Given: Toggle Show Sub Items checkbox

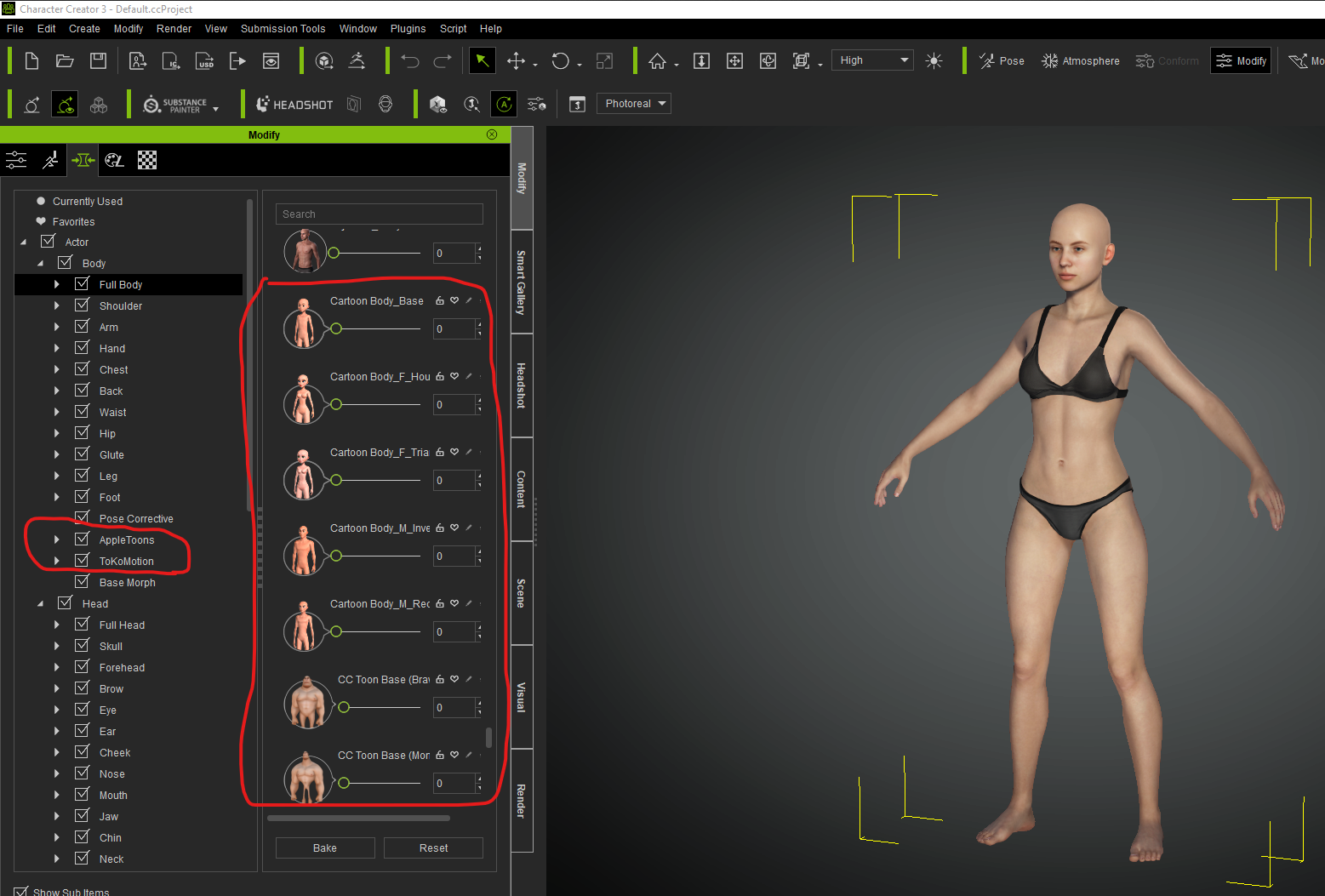Looking at the screenshot, I should tap(21, 891).
